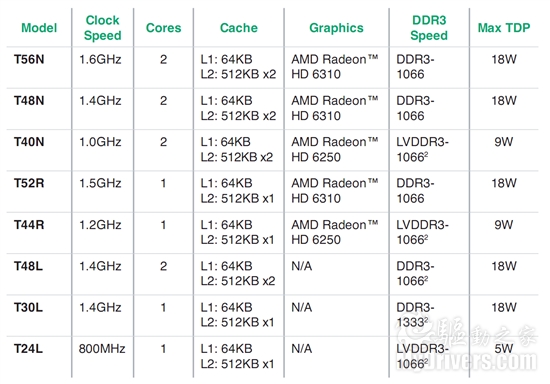The image size is (550, 384).
Task: Click the T48N model name
Action: click(29, 101)
